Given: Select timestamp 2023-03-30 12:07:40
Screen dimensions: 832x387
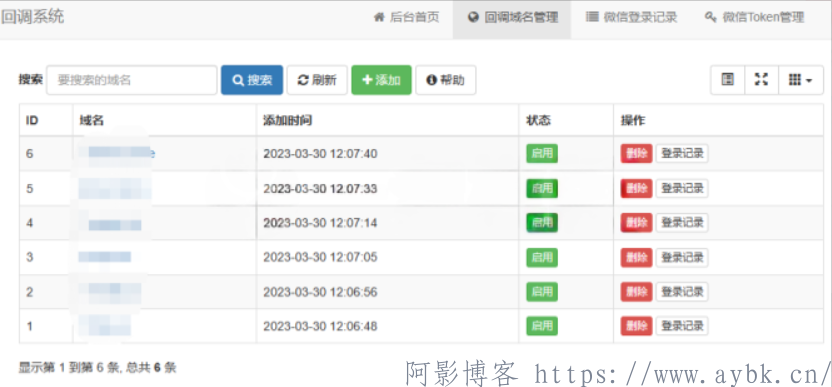Looking at the screenshot, I should pos(320,154).
